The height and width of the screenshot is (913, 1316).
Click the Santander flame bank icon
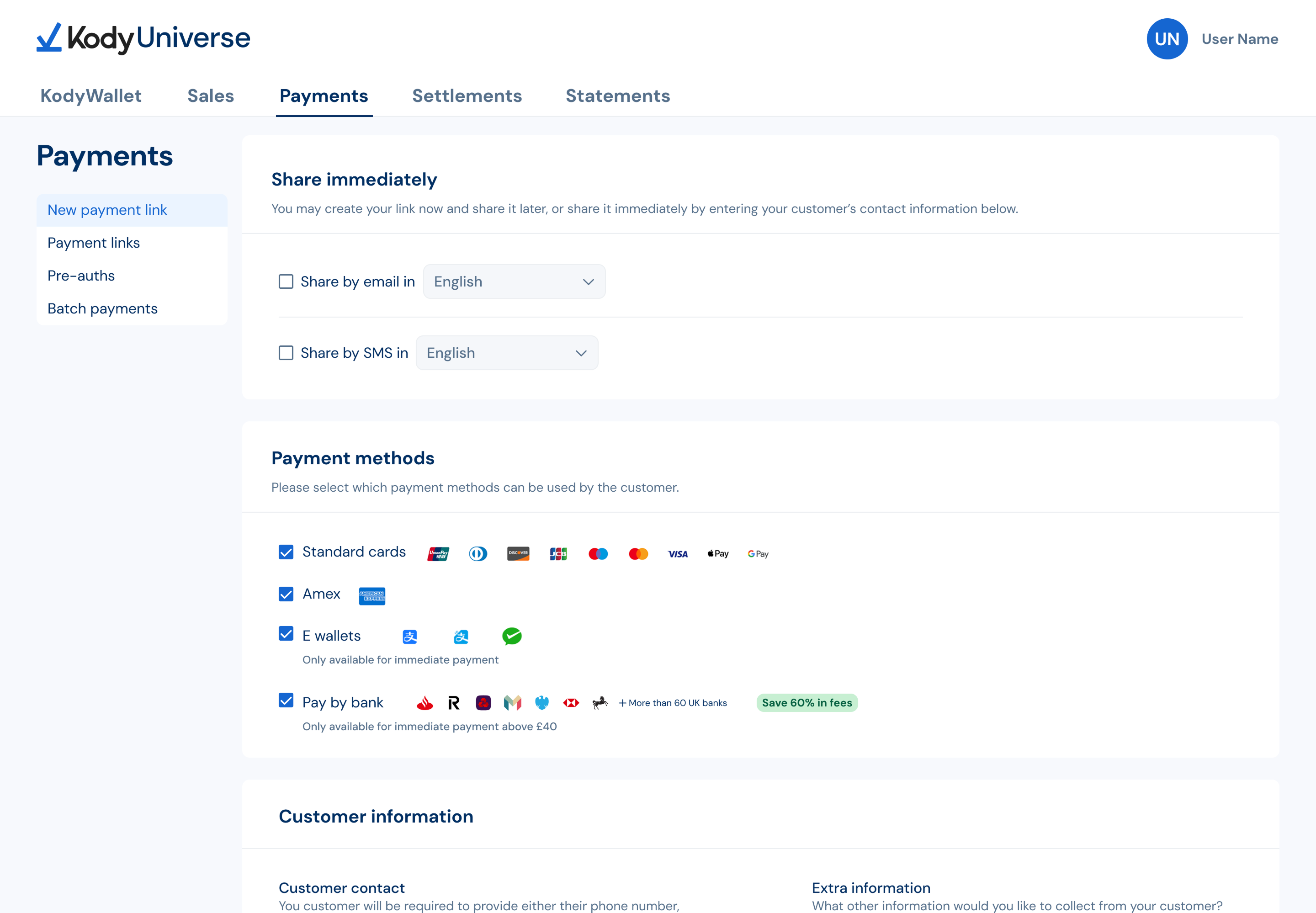click(425, 703)
